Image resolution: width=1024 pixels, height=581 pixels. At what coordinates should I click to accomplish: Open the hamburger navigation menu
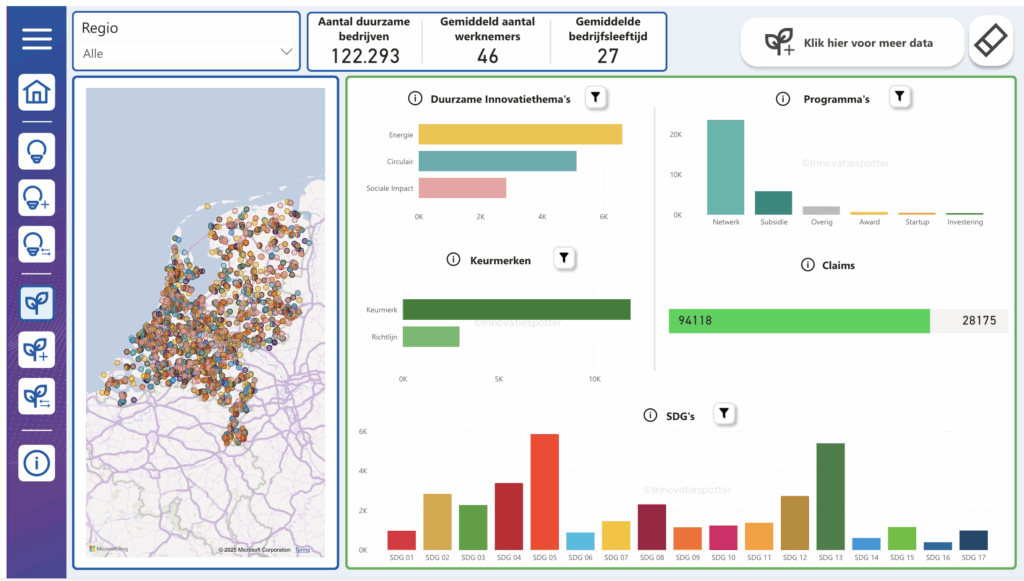coord(36,39)
